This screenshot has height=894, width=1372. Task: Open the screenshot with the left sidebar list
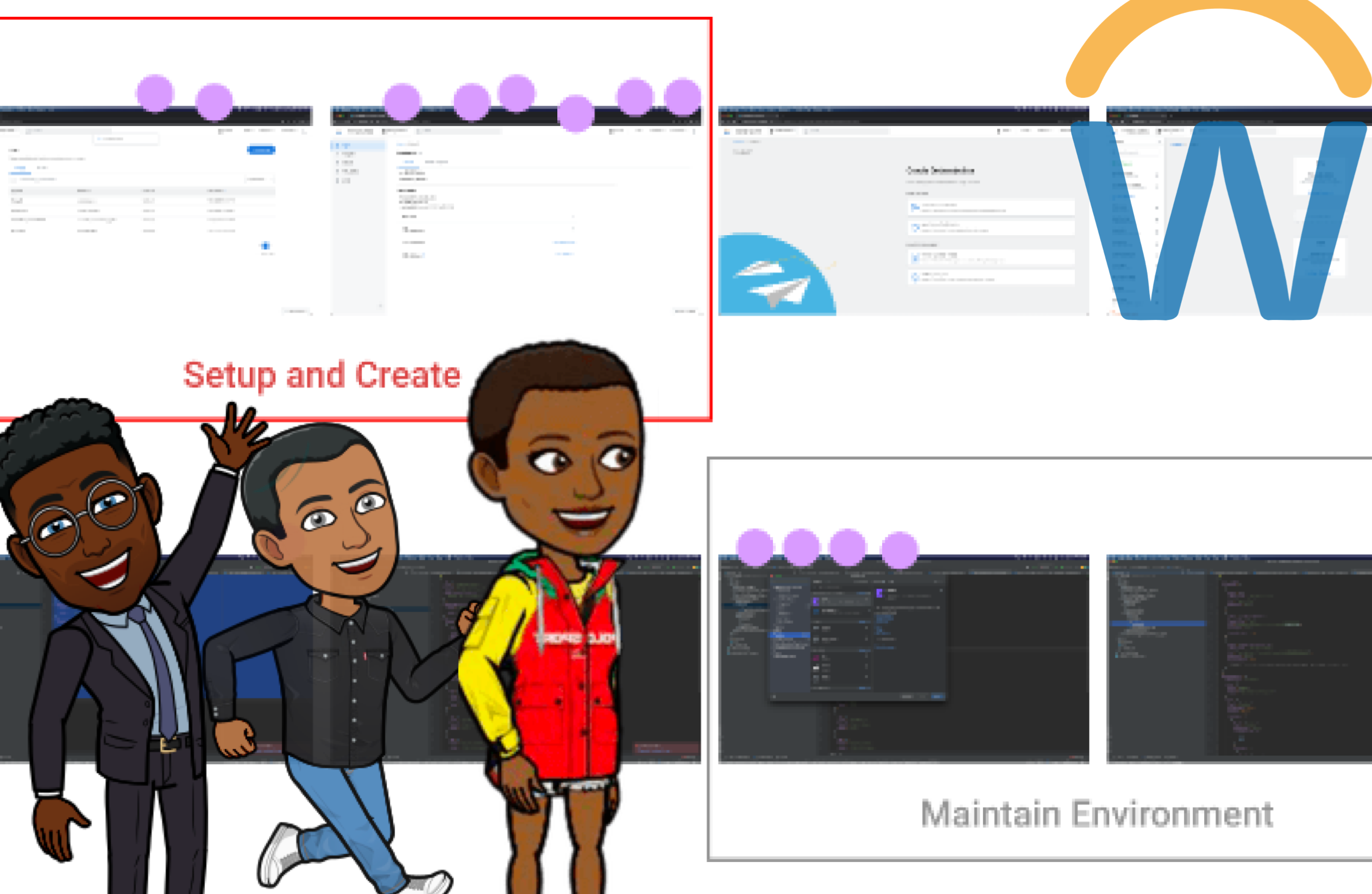(x=516, y=211)
